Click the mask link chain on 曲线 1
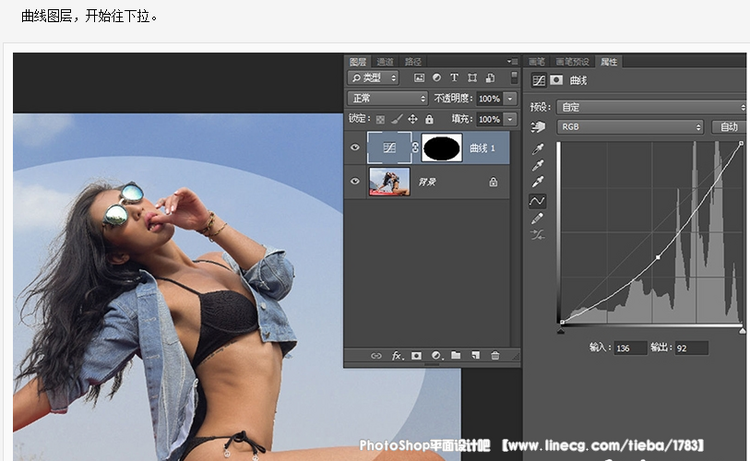Image resolution: width=750 pixels, height=461 pixels. tap(415, 147)
